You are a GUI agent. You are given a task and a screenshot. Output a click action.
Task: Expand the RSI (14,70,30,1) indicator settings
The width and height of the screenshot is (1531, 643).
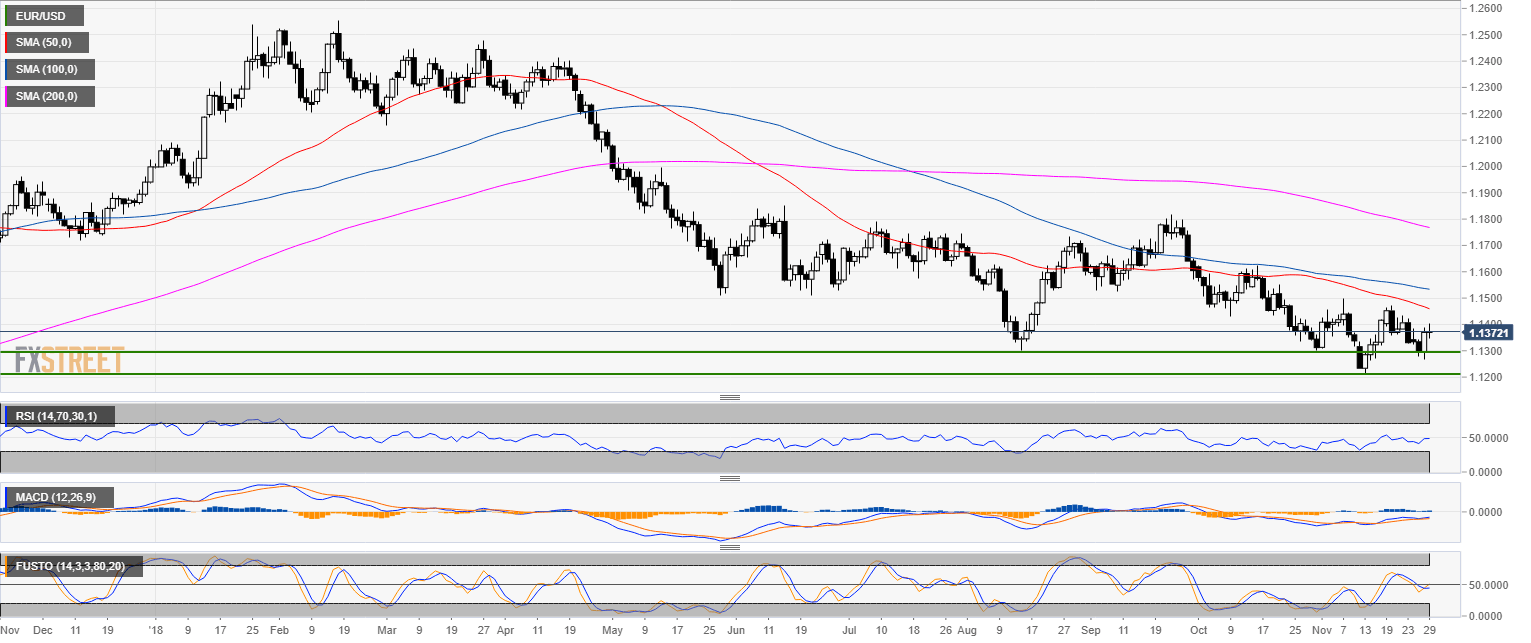[x=62, y=416]
